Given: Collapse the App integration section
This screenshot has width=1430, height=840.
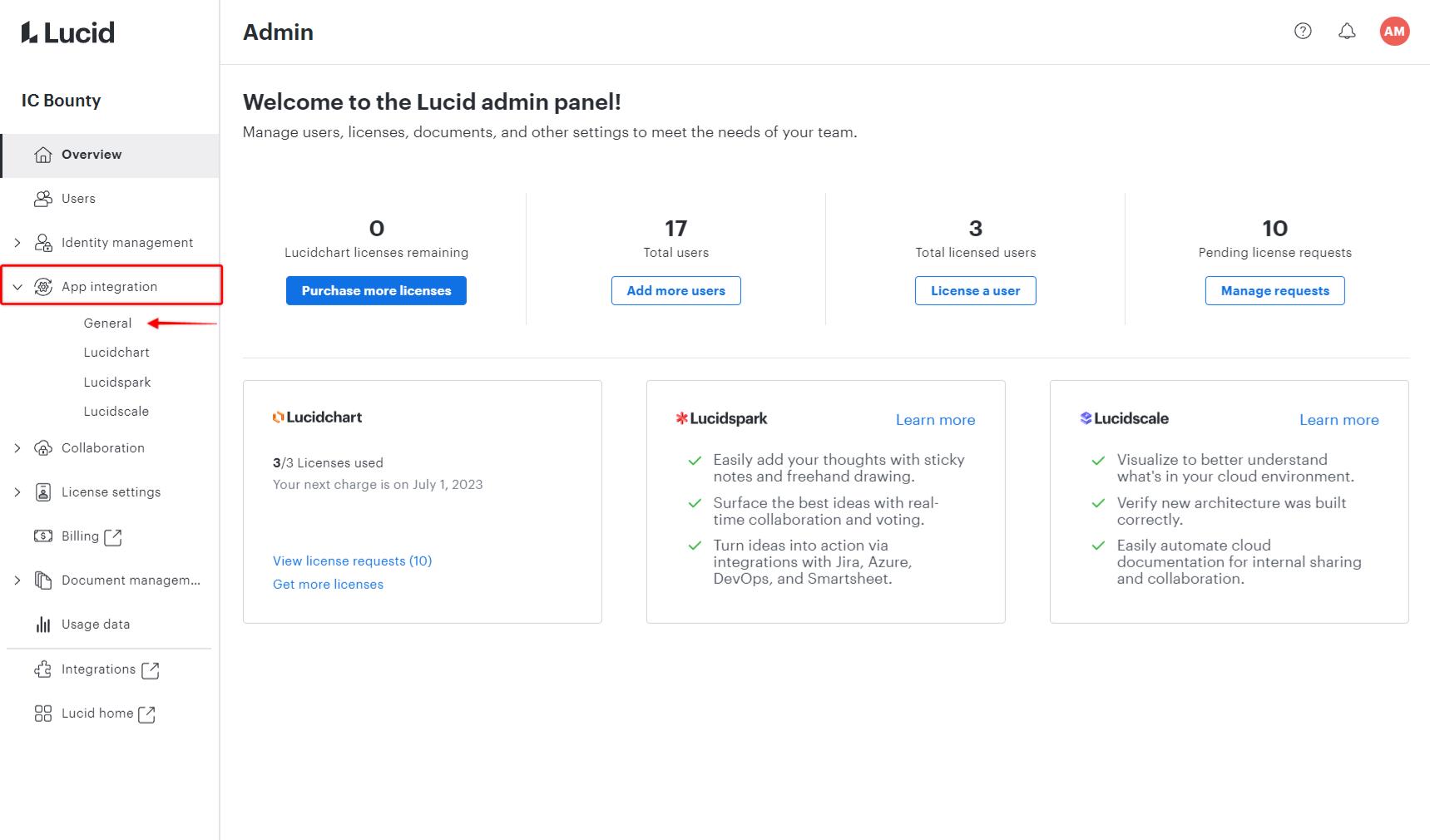Looking at the screenshot, I should [17, 286].
